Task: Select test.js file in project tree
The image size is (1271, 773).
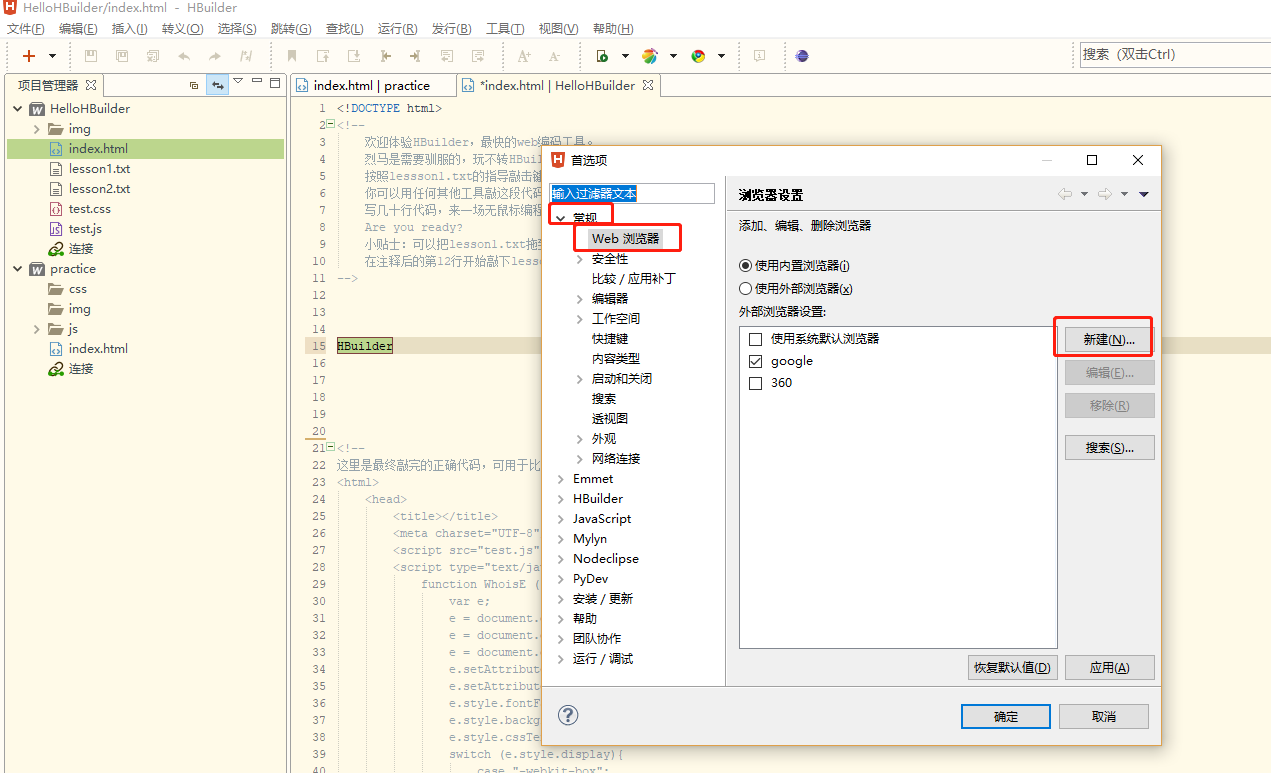Action: point(85,228)
